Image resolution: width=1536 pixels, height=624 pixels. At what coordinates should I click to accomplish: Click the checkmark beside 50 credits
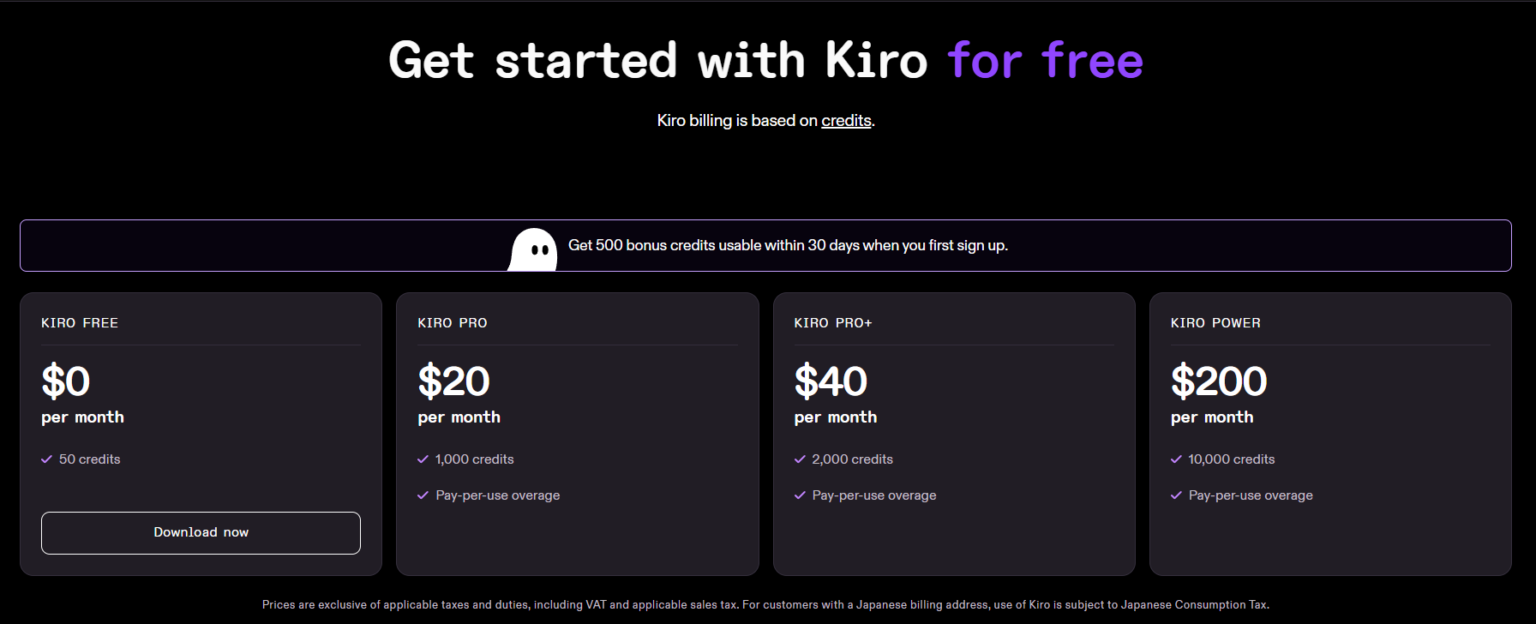(46, 459)
